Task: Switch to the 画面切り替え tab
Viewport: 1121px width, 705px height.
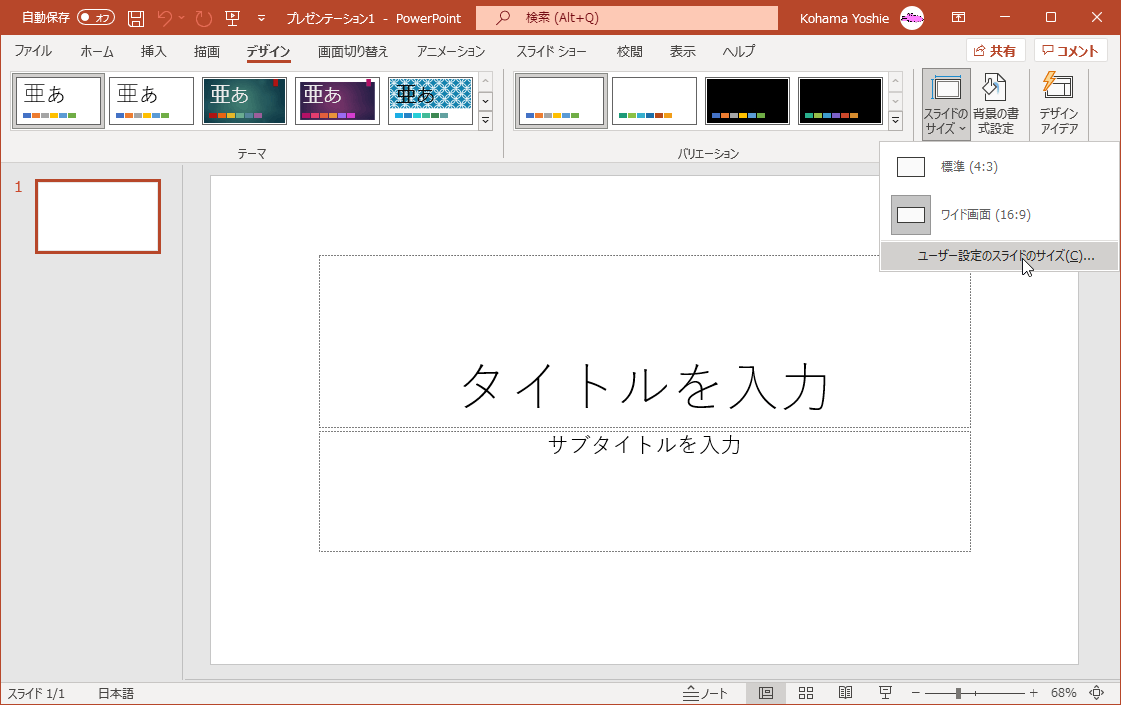Action: click(x=353, y=51)
